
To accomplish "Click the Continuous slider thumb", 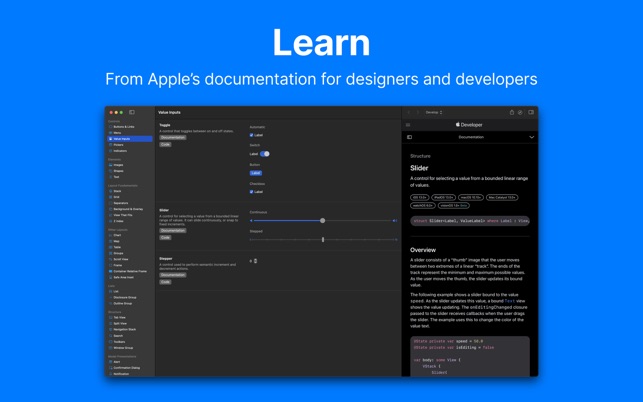I will click(323, 221).
